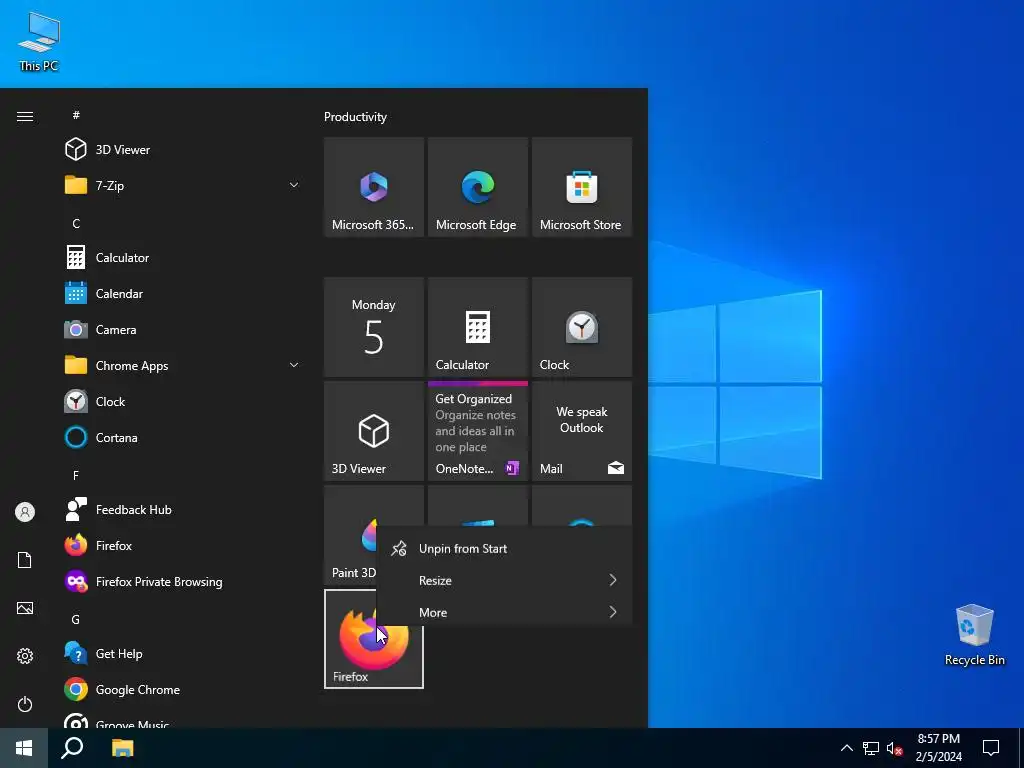This screenshot has height=768, width=1024.
Task: Select the This PC desktop icon
Action: (39, 41)
